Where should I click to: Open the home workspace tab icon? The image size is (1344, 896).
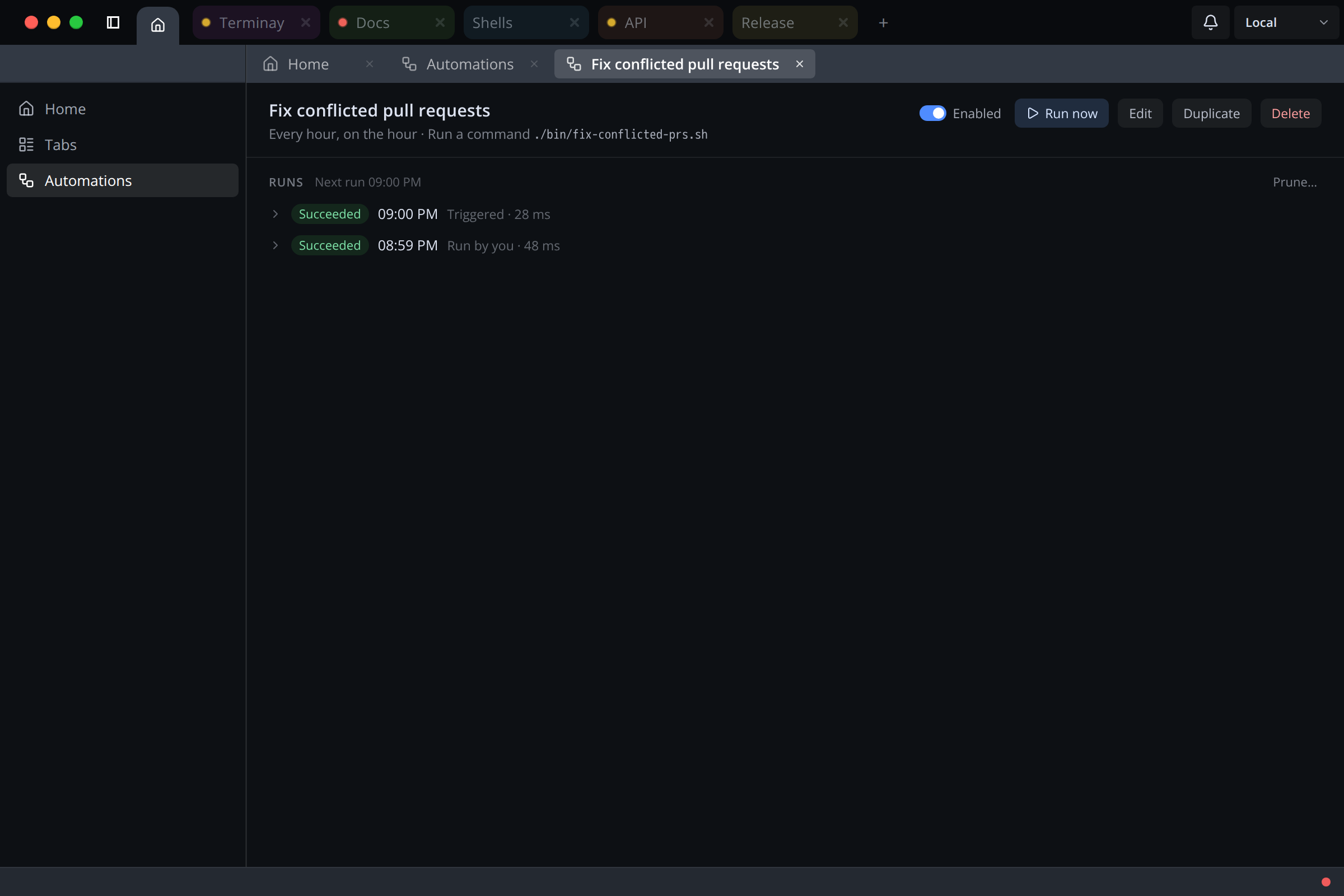click(158, 25)
